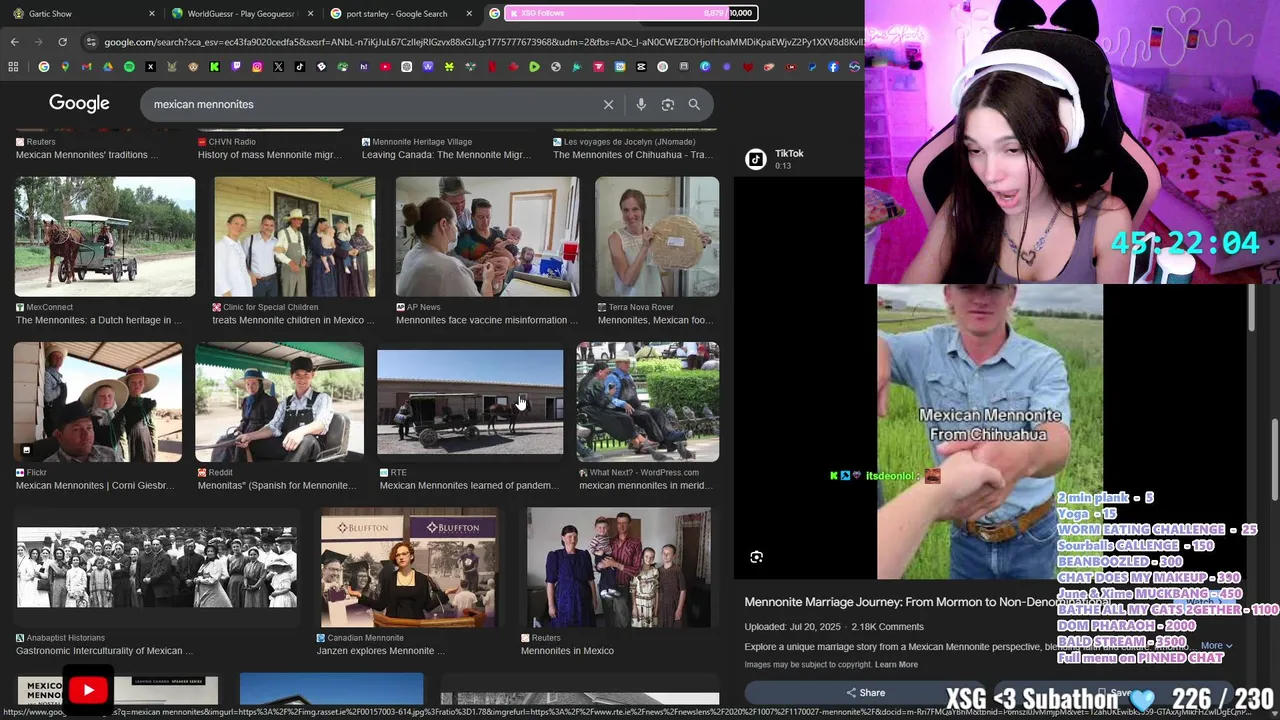Screen dimensions: 1280x720
Task: Click TikTok source logo in preview panel
Action: (756, 159)
